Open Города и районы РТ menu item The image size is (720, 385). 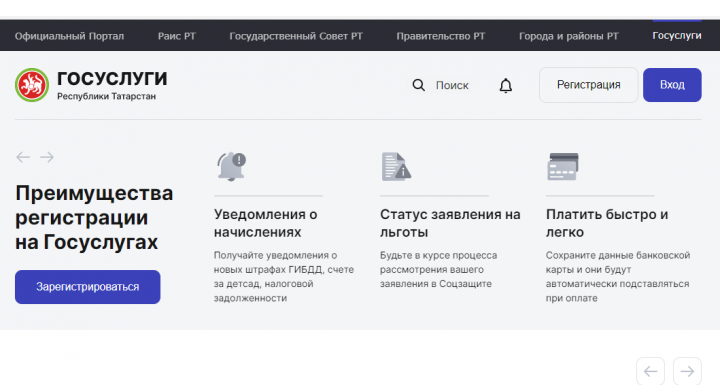click(x=569, y=36)
